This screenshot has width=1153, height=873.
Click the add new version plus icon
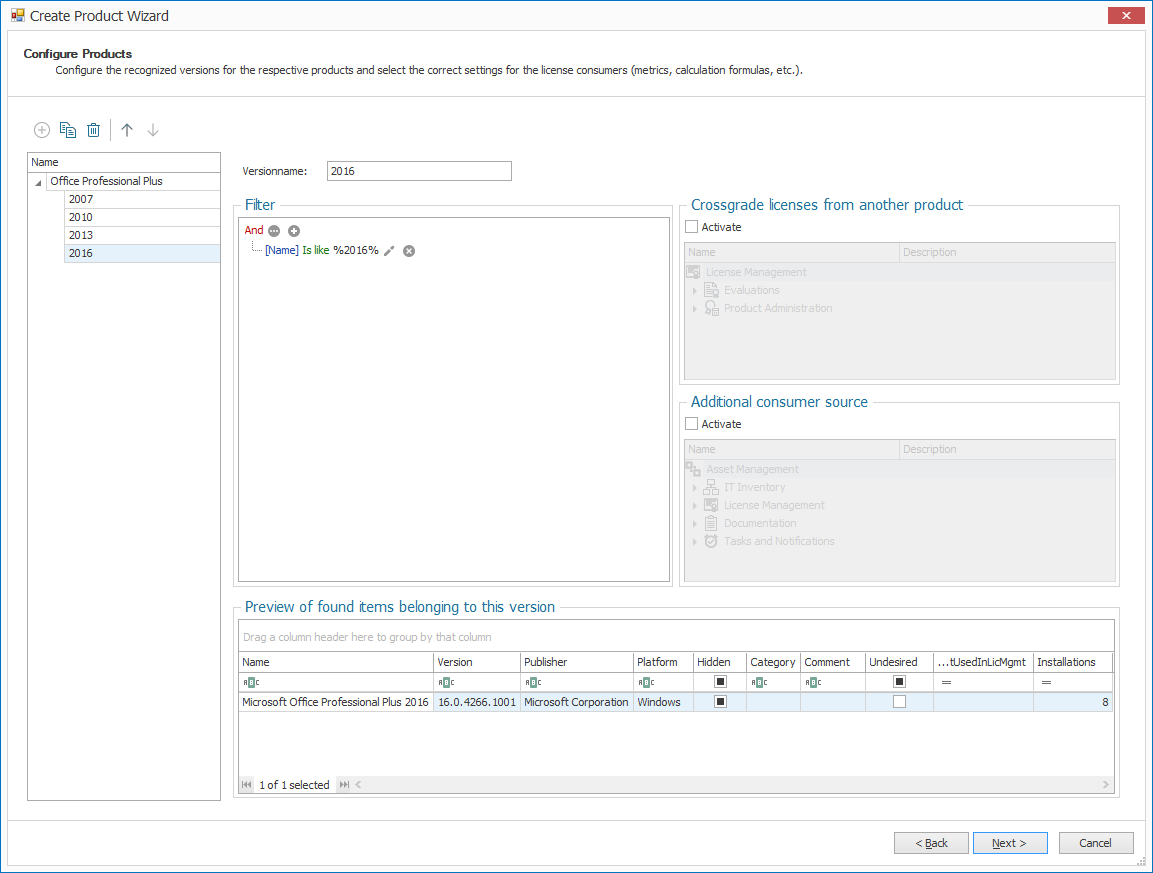pos(42,130)
